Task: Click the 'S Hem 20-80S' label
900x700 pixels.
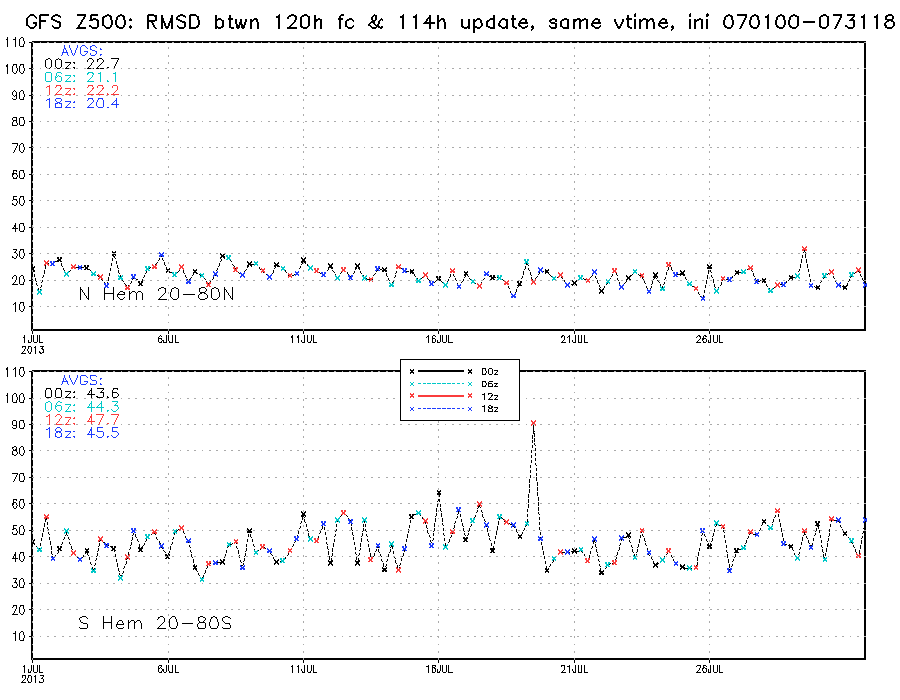Action: (155, 623)
